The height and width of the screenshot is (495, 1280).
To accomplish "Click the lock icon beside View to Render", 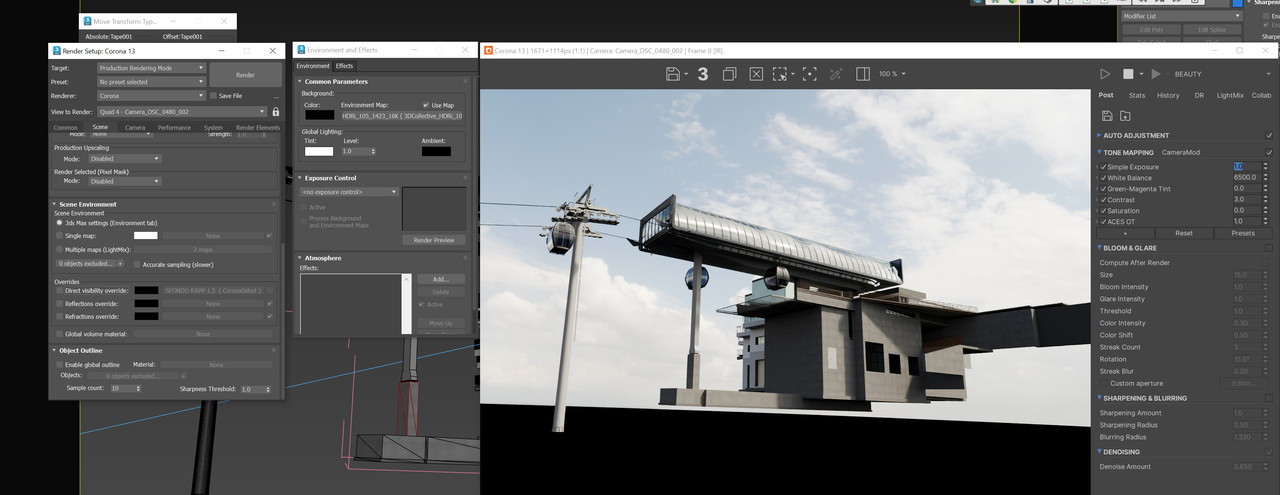I will [x=276, y=112].
